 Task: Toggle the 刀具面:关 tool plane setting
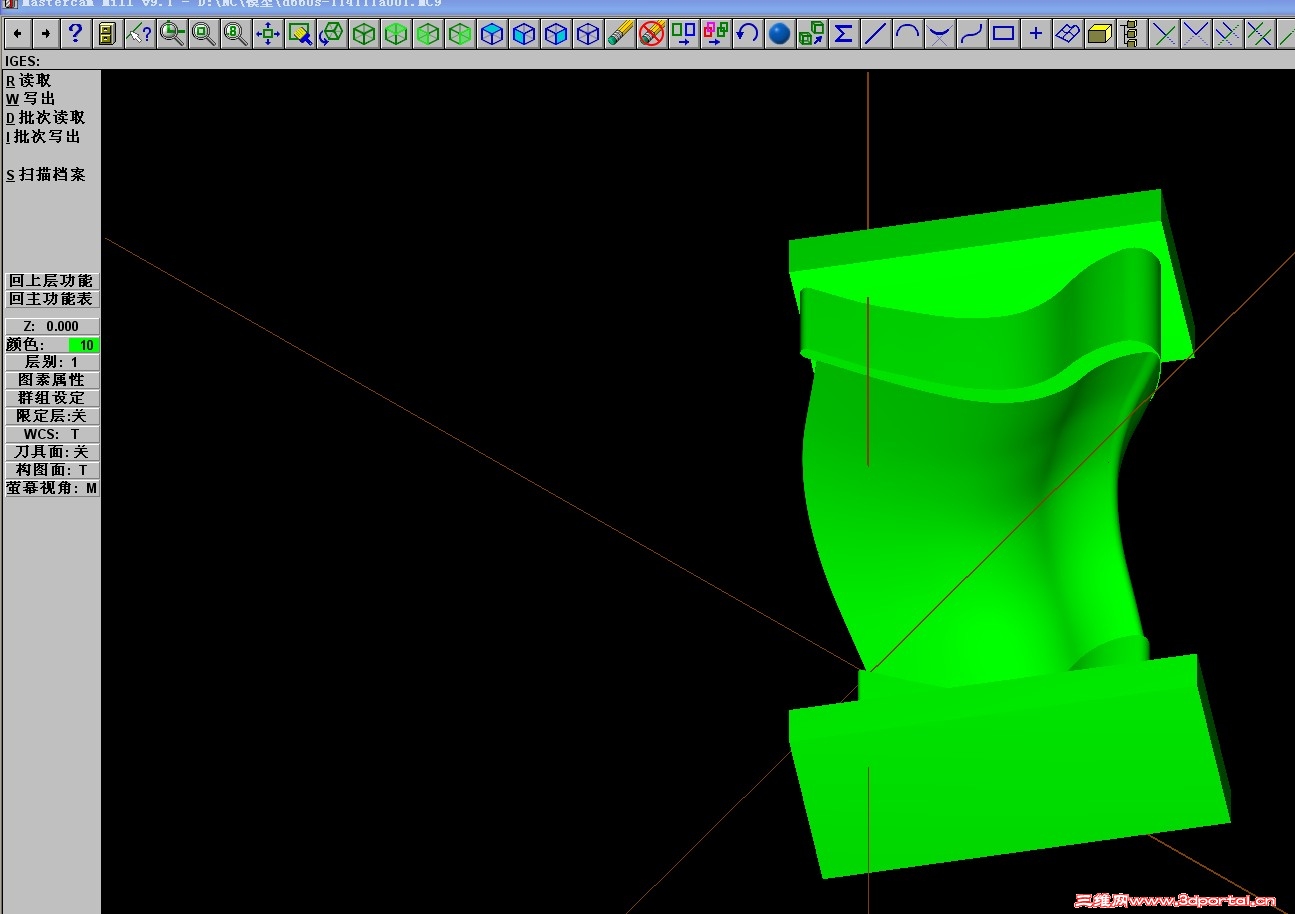(52, 452)
